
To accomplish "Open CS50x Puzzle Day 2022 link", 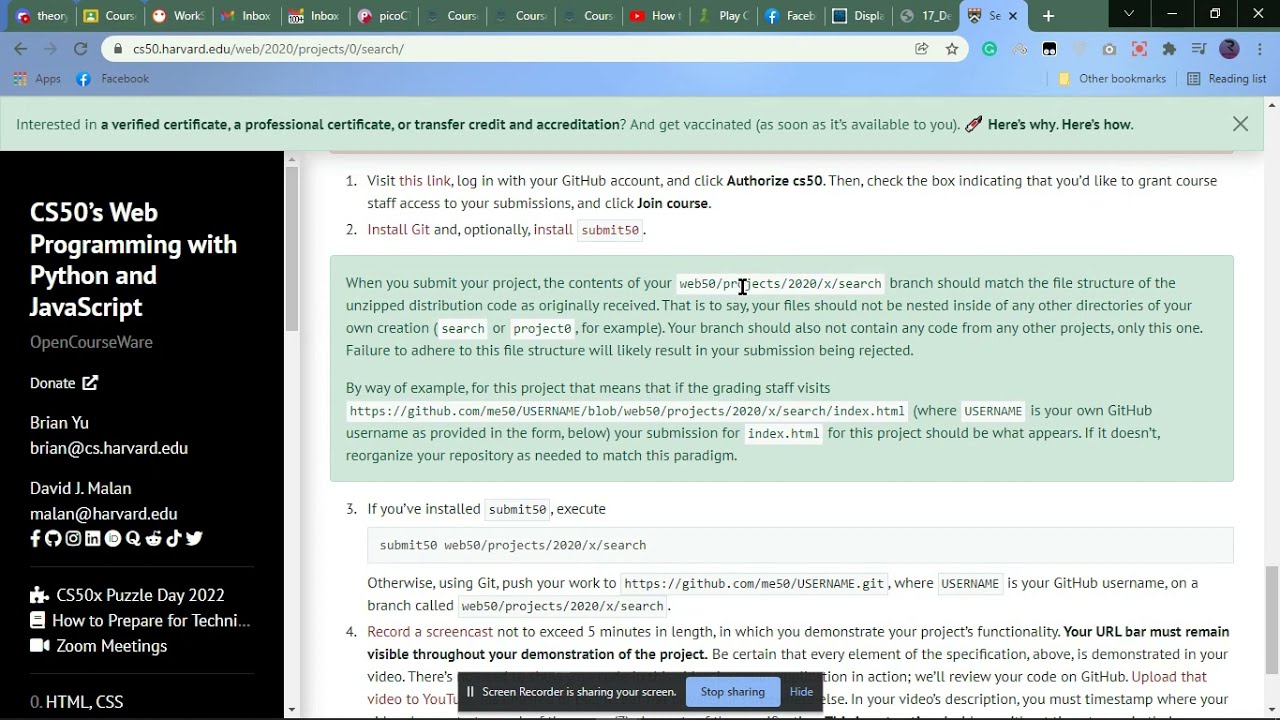I will pyautogui.click(x=127, y=595).
